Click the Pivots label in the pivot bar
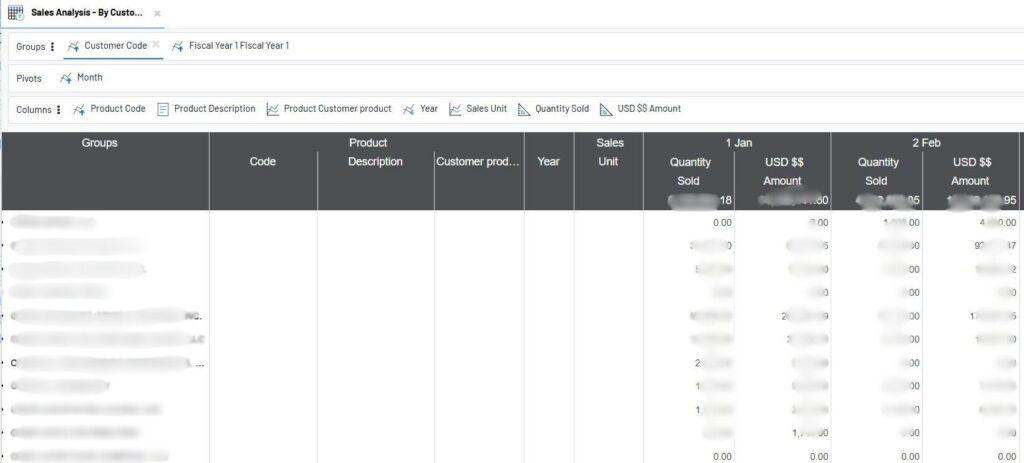 point(29,78)
